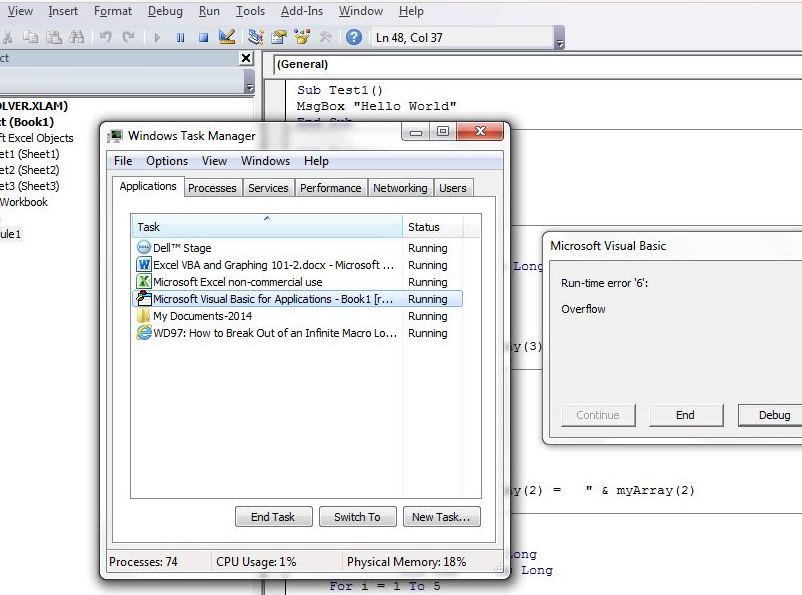Image resolution: width=802 pixels, height=595 pixels.
Task: Click the Cut scissors icon in VBA toolbar
Action: coord(7,37)
